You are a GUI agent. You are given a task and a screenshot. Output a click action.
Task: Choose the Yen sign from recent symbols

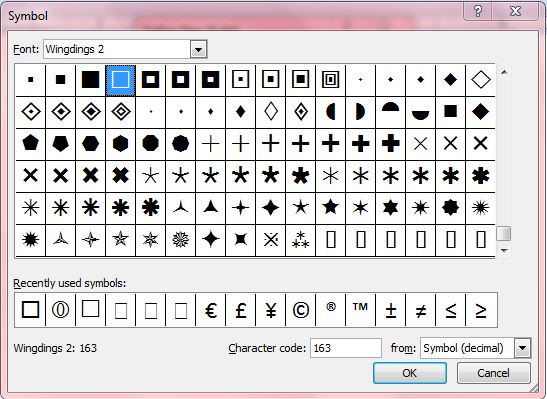(270, 310)
